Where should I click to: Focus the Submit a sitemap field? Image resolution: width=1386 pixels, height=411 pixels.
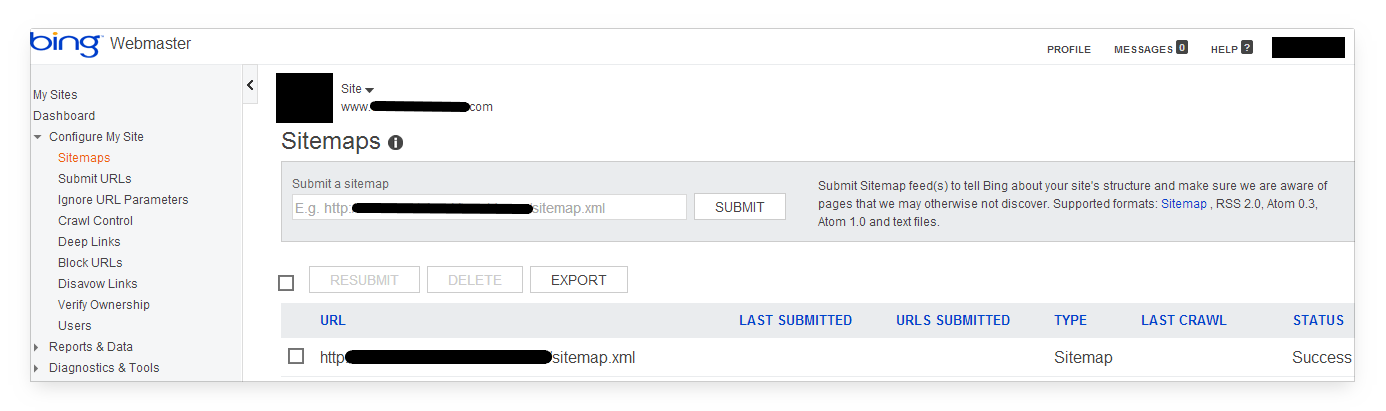point(488,208)
